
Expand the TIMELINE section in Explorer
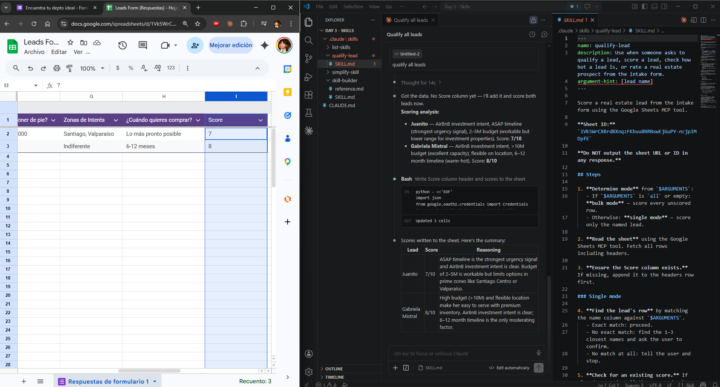pos(335,377)
